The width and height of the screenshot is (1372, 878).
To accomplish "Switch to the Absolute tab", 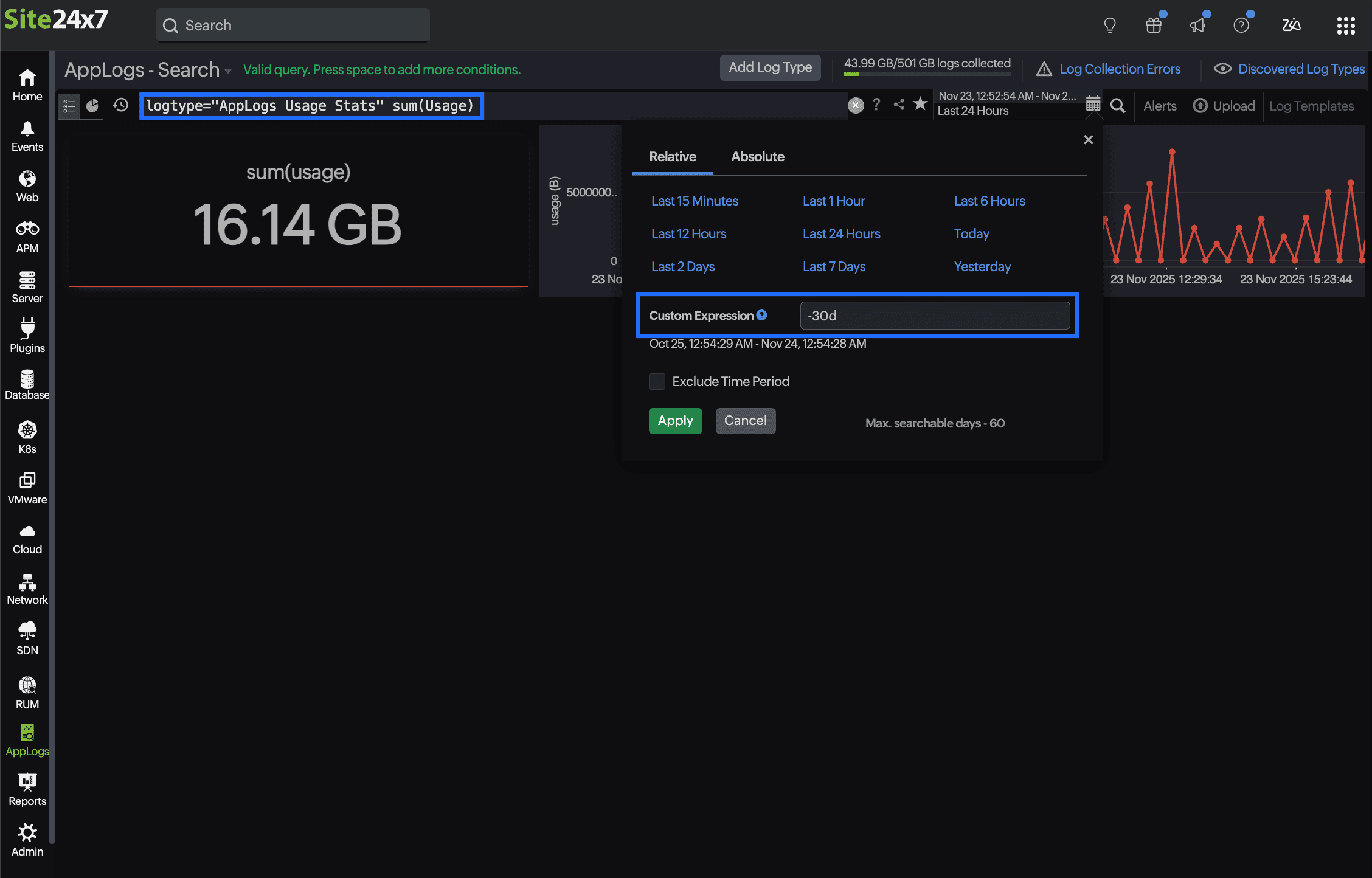I will tap(758, 156).
